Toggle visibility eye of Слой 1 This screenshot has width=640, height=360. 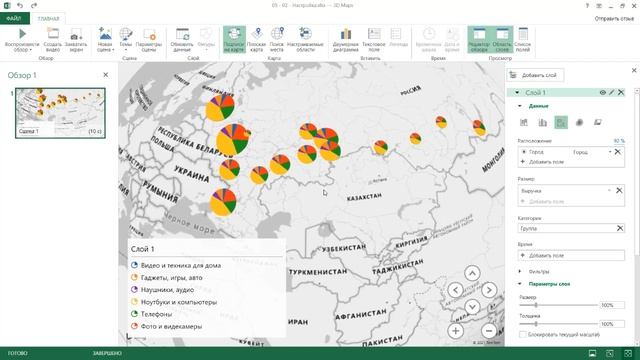pos(602,93)
